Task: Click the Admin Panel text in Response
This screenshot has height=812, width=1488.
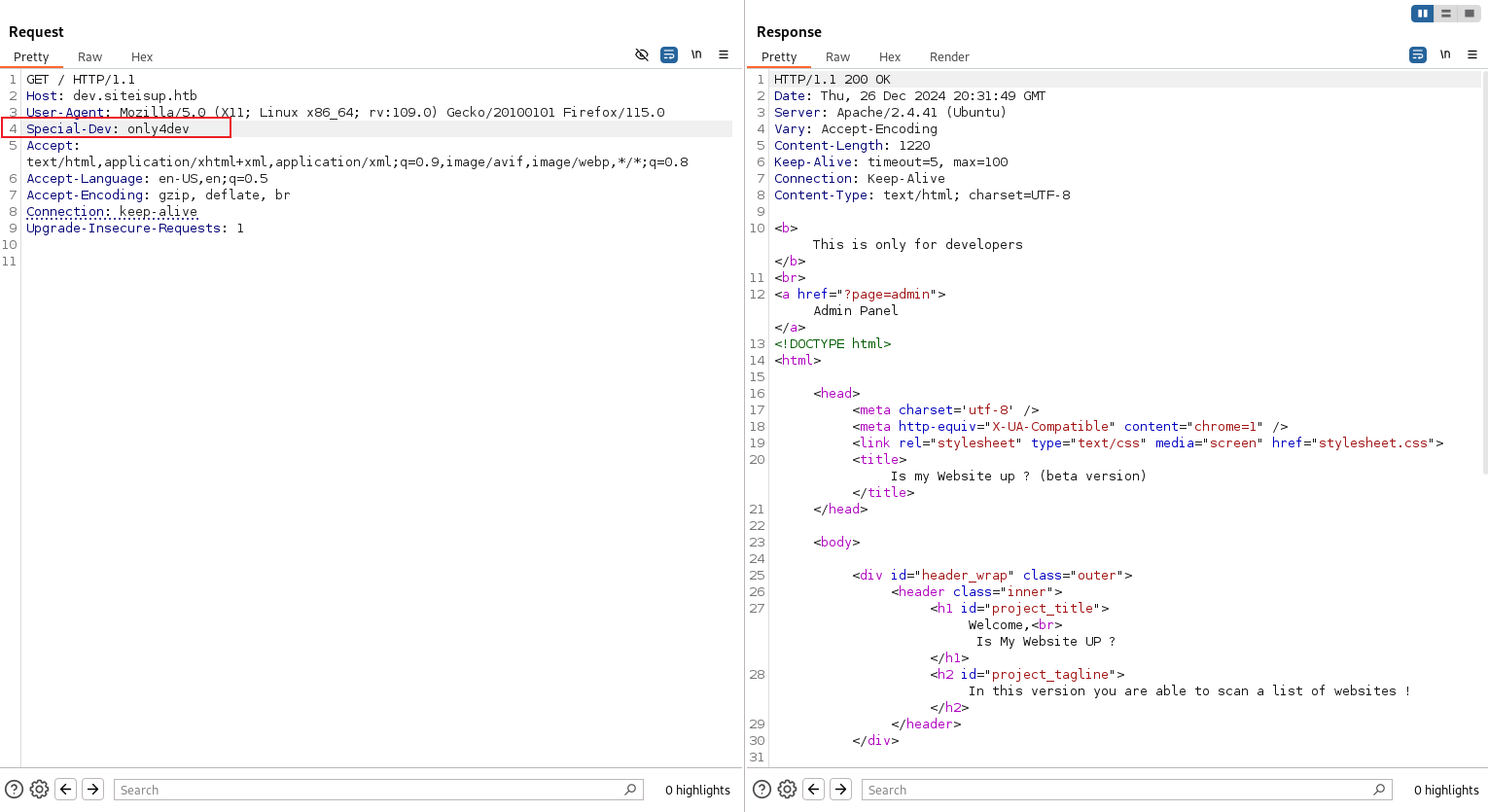Action: (856, 310)
